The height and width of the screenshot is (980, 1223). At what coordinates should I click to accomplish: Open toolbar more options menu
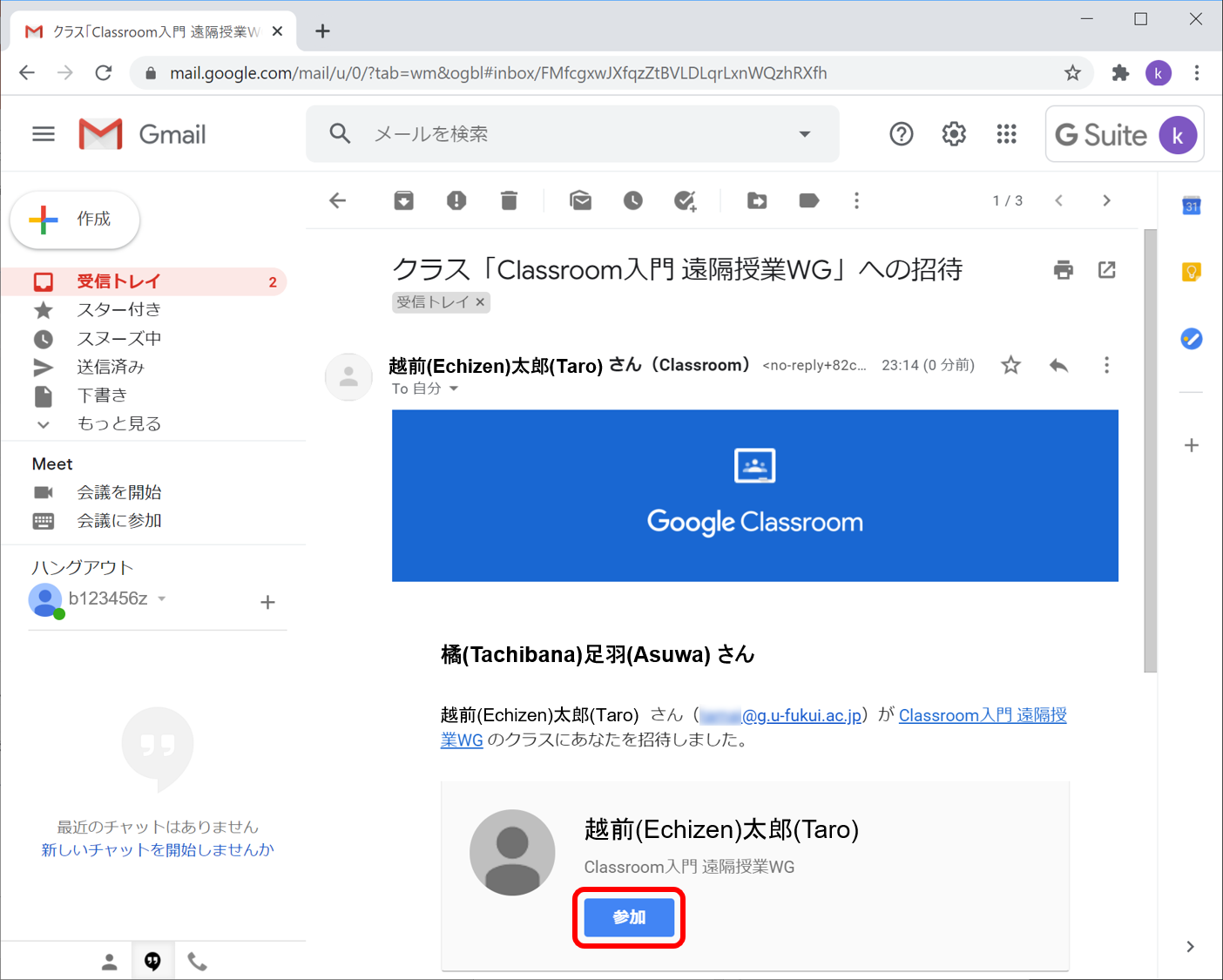click(856, 201)
